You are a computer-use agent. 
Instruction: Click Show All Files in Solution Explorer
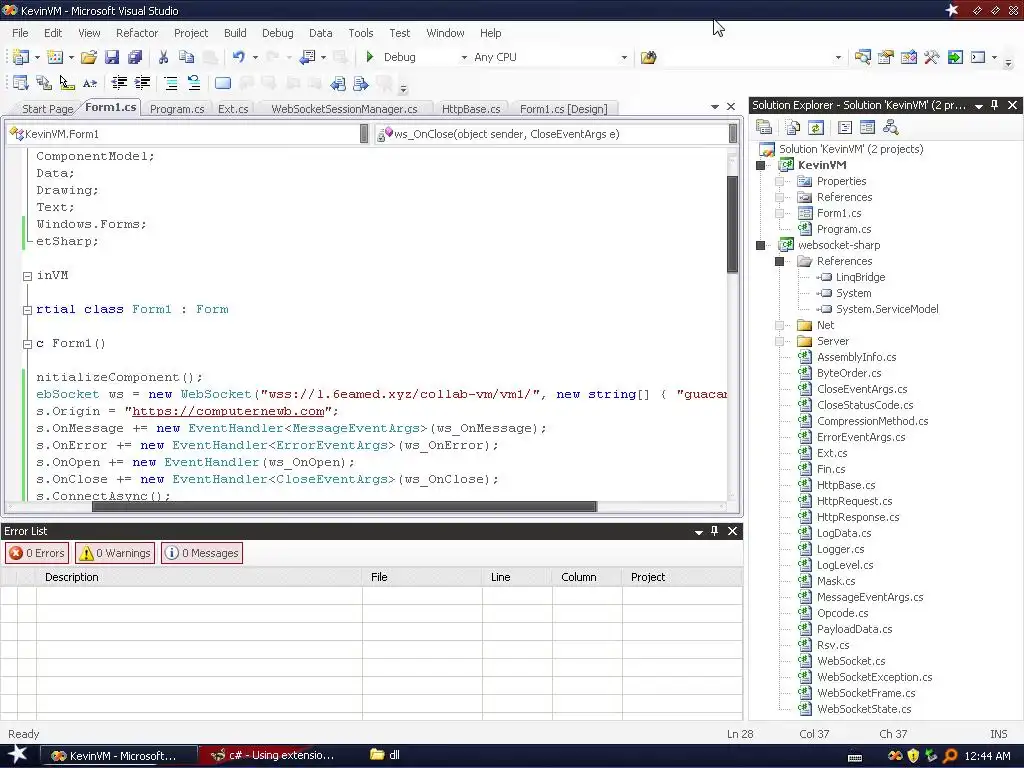tap(793, 127)
